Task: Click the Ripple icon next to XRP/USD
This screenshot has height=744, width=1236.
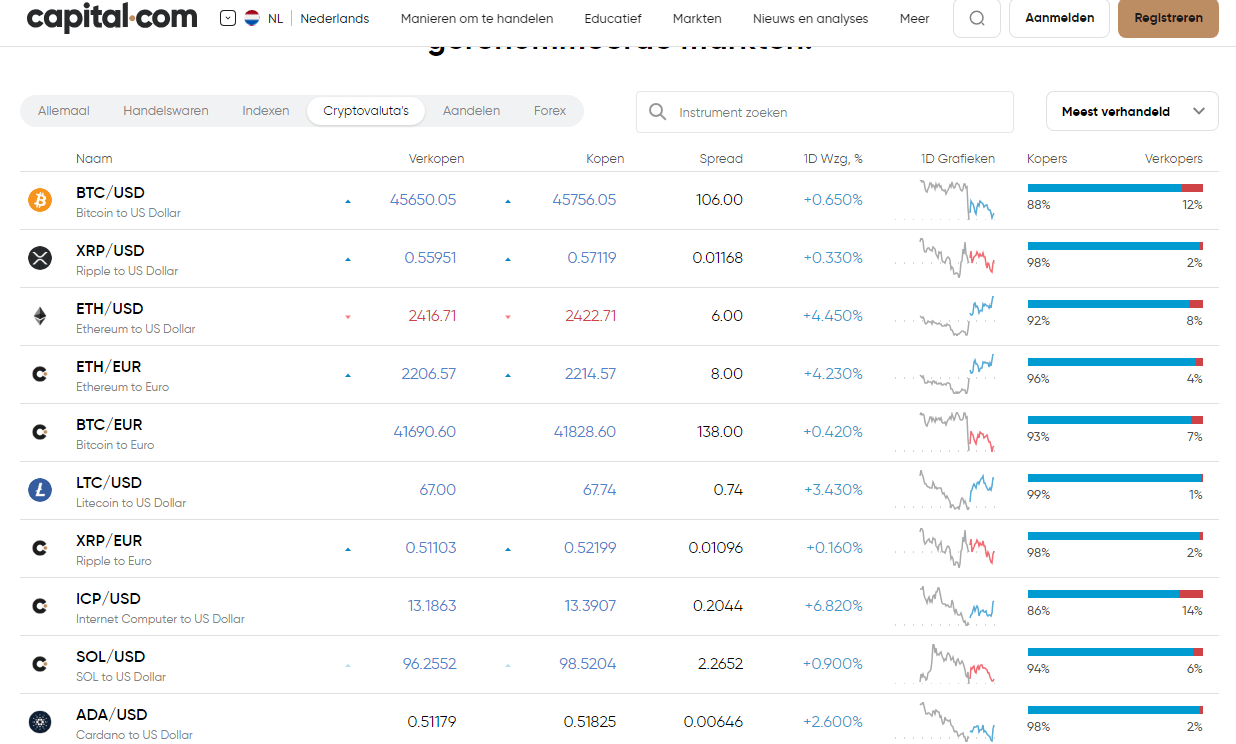Action: [40, 258]
